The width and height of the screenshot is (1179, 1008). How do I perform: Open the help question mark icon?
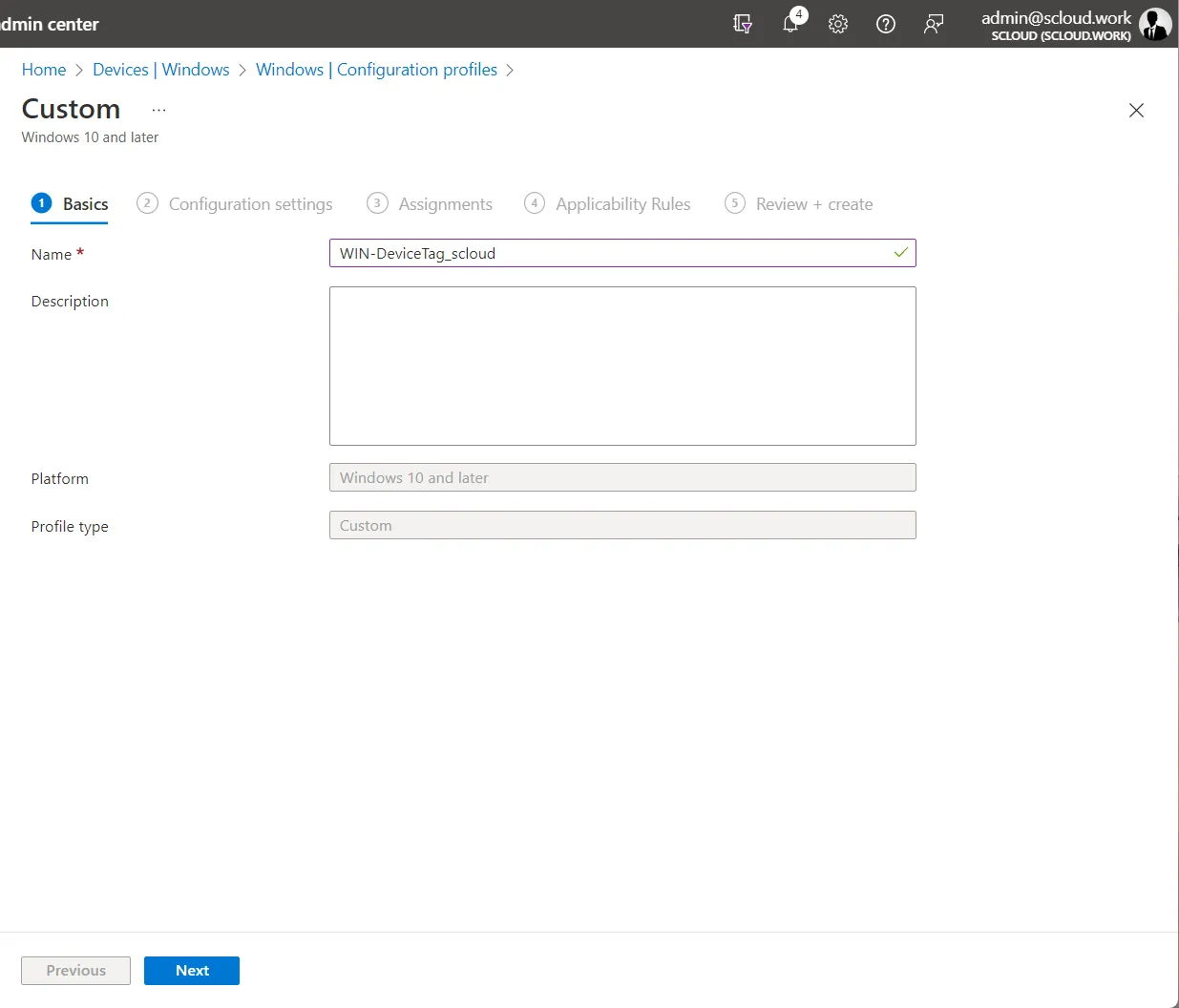point(886,24)
